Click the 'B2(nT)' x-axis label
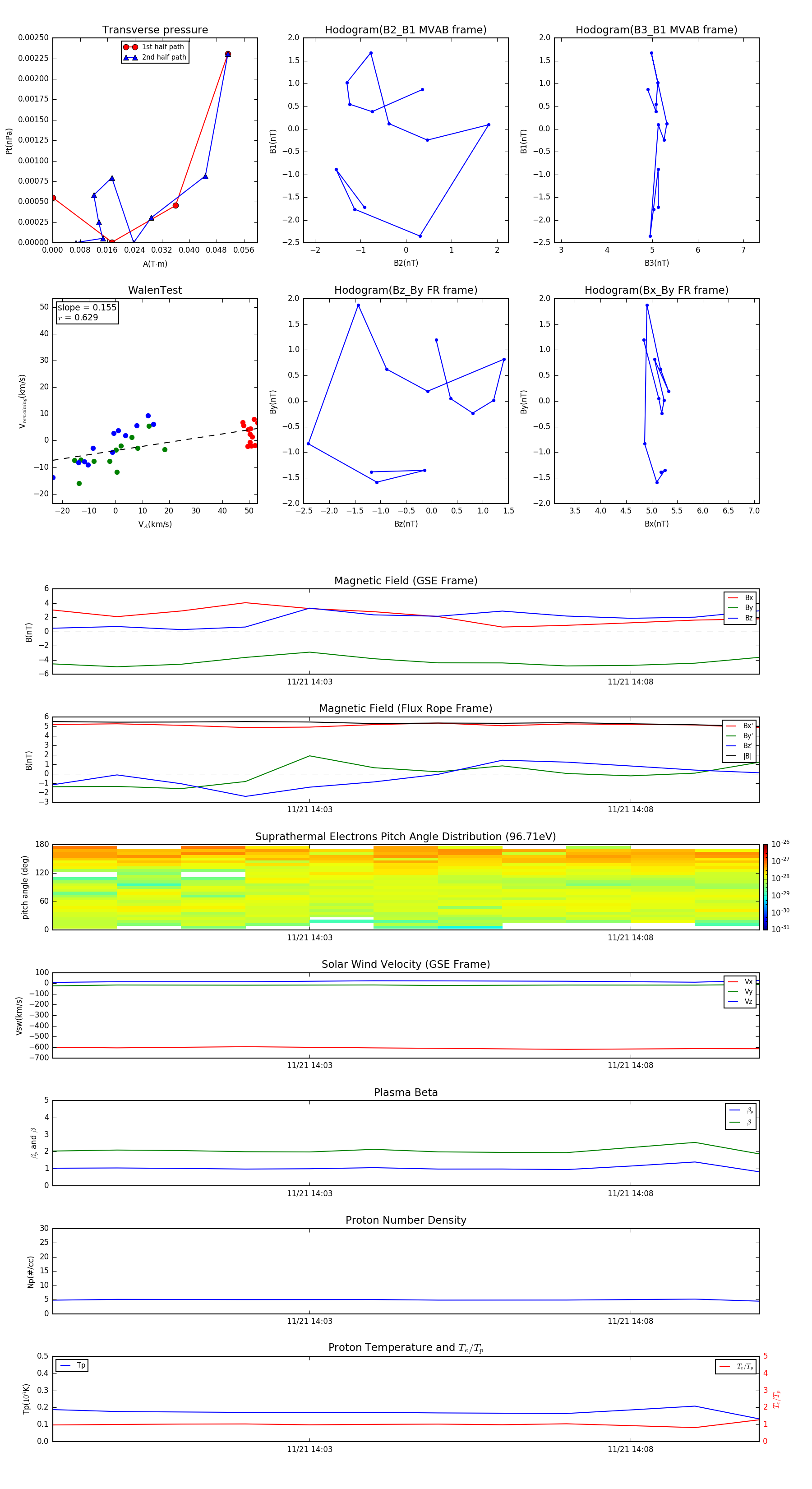Image resolution: width=812 pixels, height=1489 pixels. pyautogui.click(x=406, y=263)
